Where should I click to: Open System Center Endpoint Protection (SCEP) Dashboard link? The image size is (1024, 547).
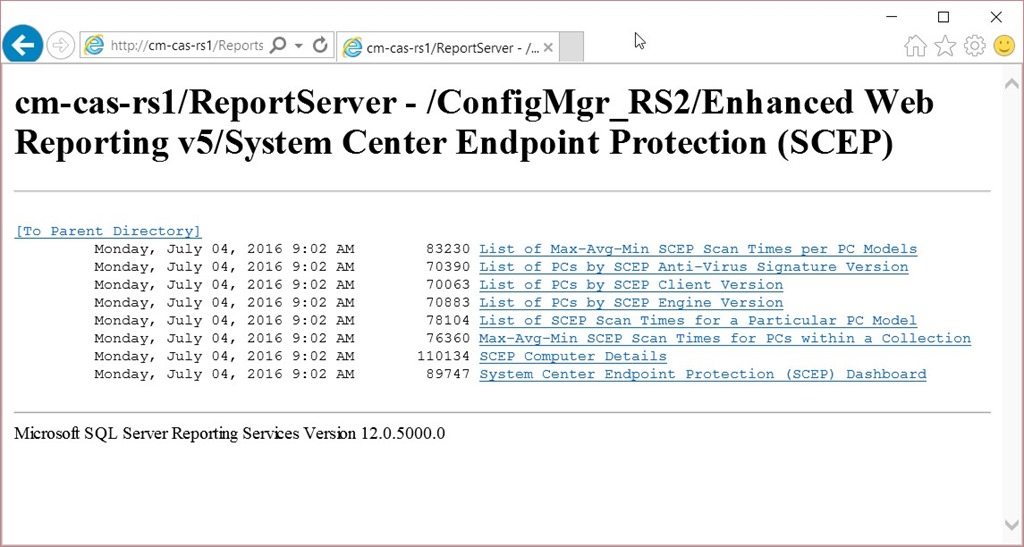tap(703, 374)
